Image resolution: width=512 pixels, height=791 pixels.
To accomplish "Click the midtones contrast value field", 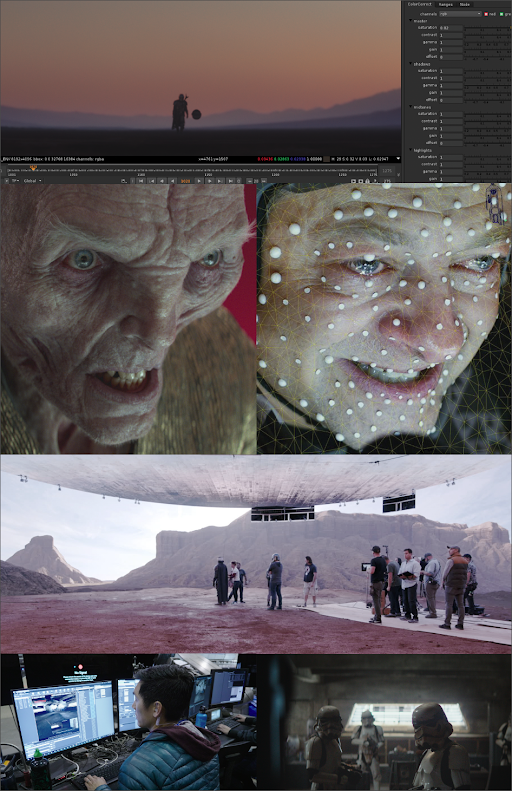I will coord(450,121).
